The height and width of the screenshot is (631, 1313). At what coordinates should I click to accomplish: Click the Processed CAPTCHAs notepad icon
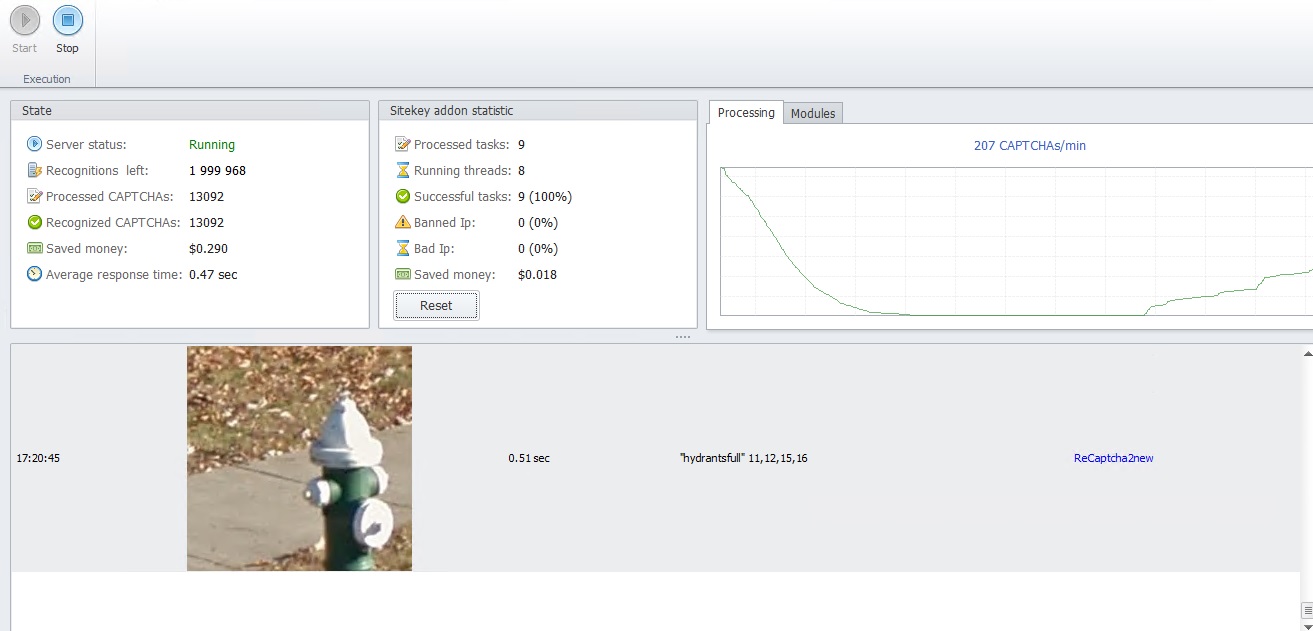[34, 196]
